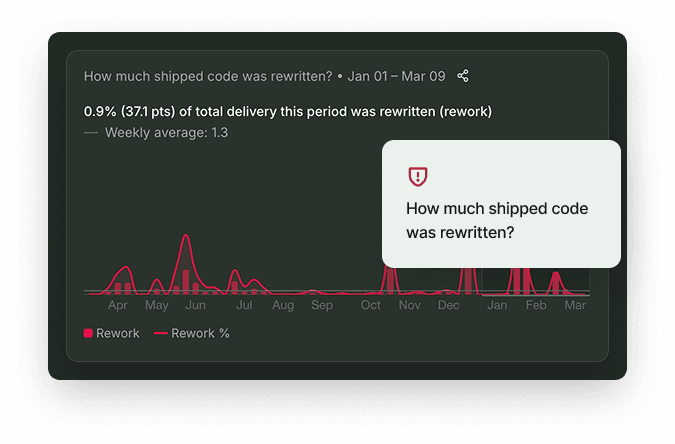Toggle the Rework % line legend
This screenshot has width=675, height=444.
(192, 333)
